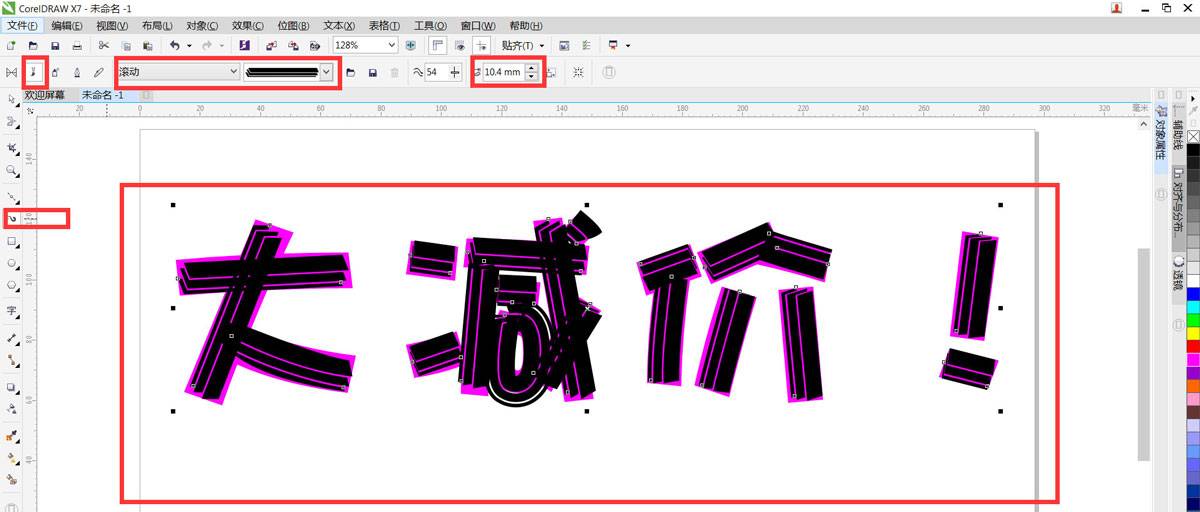This screenshot has height=512, width=1200.
Task: Click the Print icon in standard toolbar
Action: 77,46
